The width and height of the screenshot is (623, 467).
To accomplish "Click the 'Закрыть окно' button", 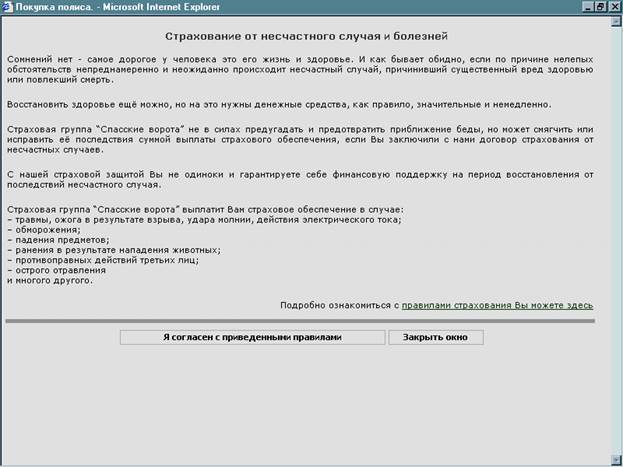I will (x=435, y=338).
